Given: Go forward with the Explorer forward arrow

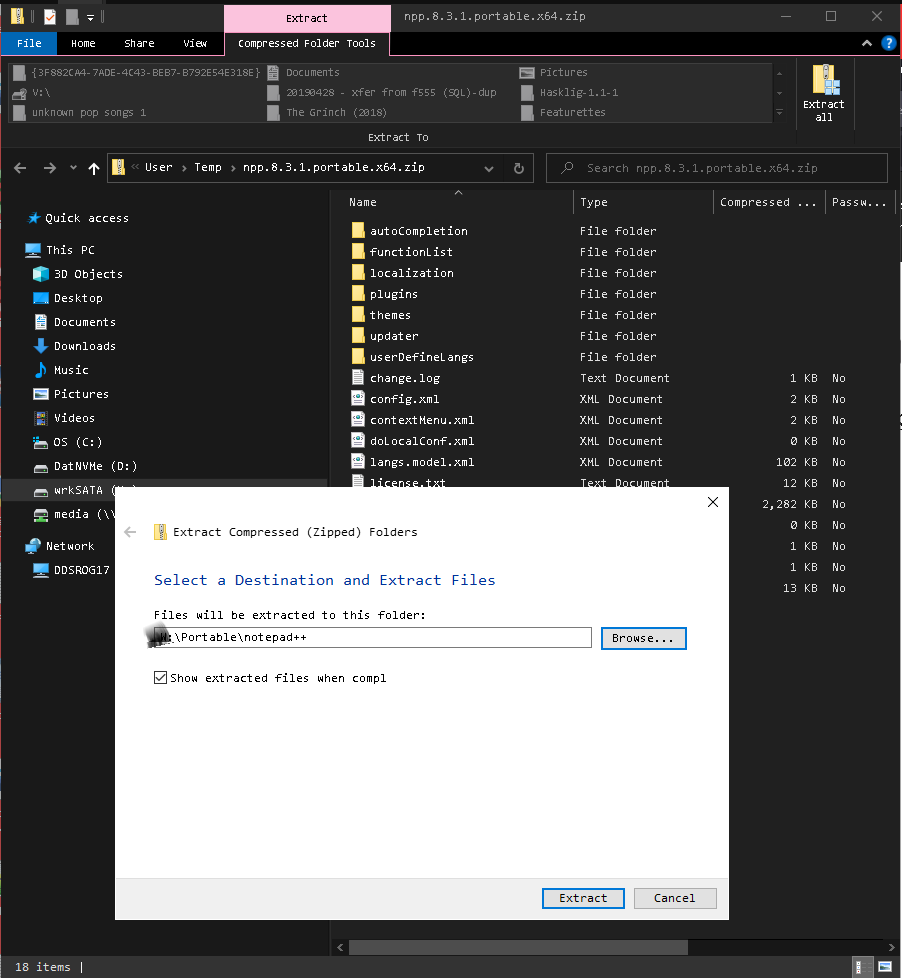Looking at the screenshot, I should pyautogui.click(x=50, y=168).
